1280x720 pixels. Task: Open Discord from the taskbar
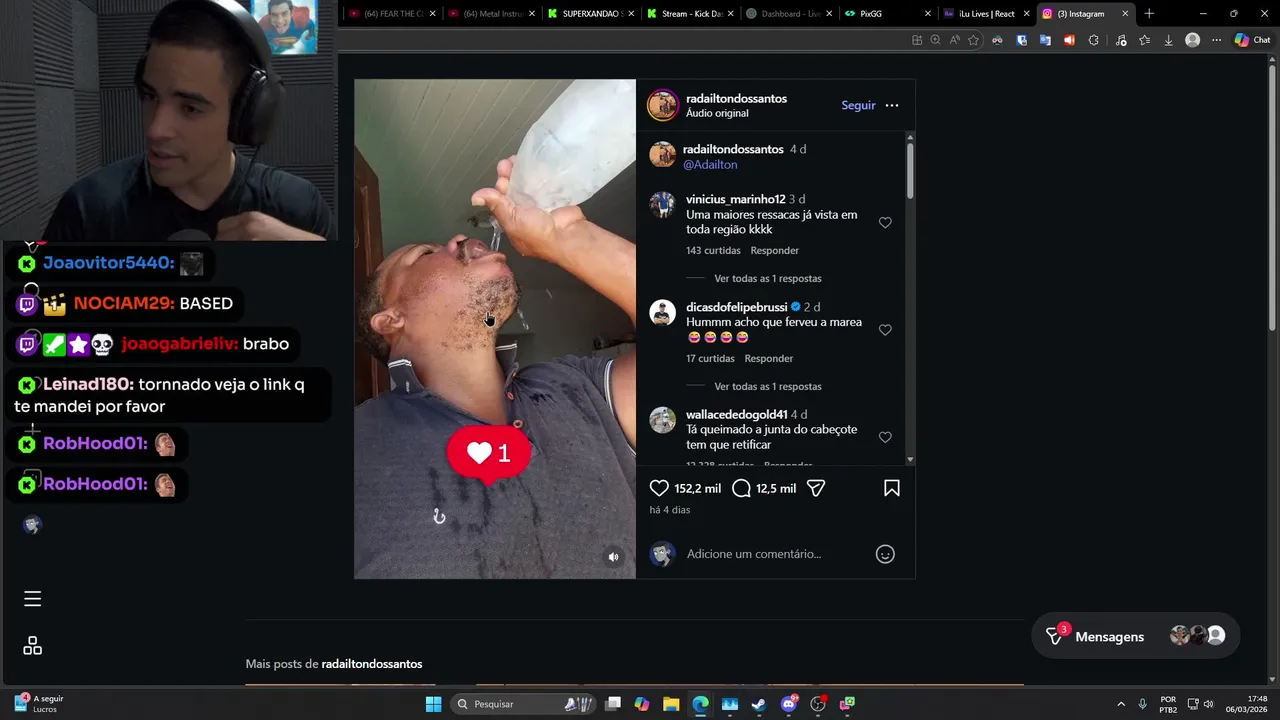tap(789, 704)
